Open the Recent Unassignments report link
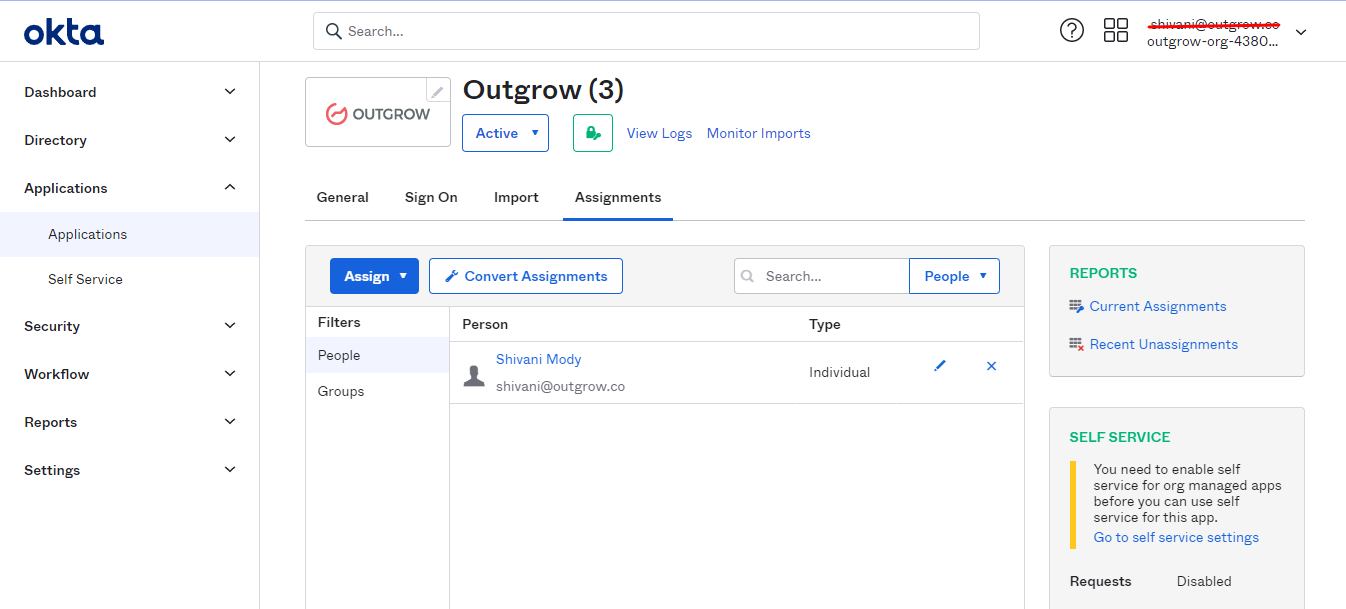Screen dimensions: 1346x609 [1164, 344]
